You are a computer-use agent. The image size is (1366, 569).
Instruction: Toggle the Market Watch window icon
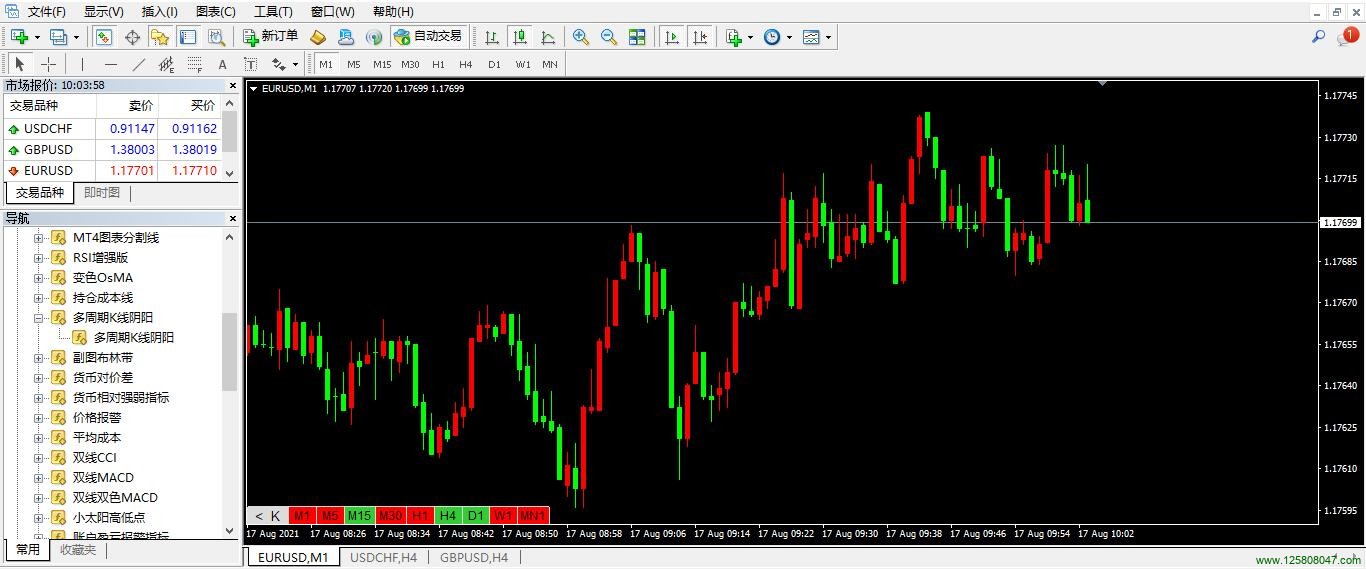click(x=104, y=37)
